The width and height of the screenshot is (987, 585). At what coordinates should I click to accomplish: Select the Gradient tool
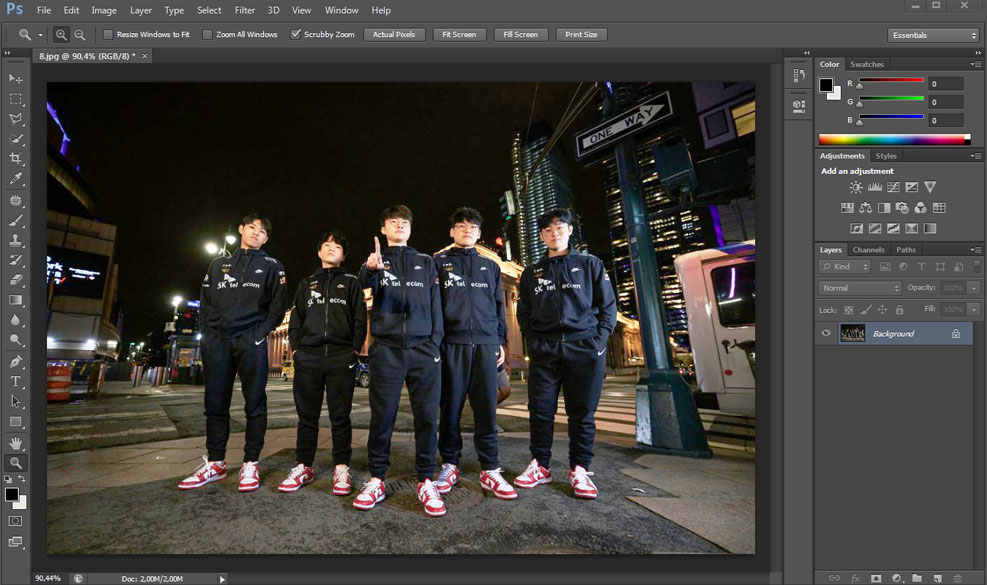tap(16, 300)
